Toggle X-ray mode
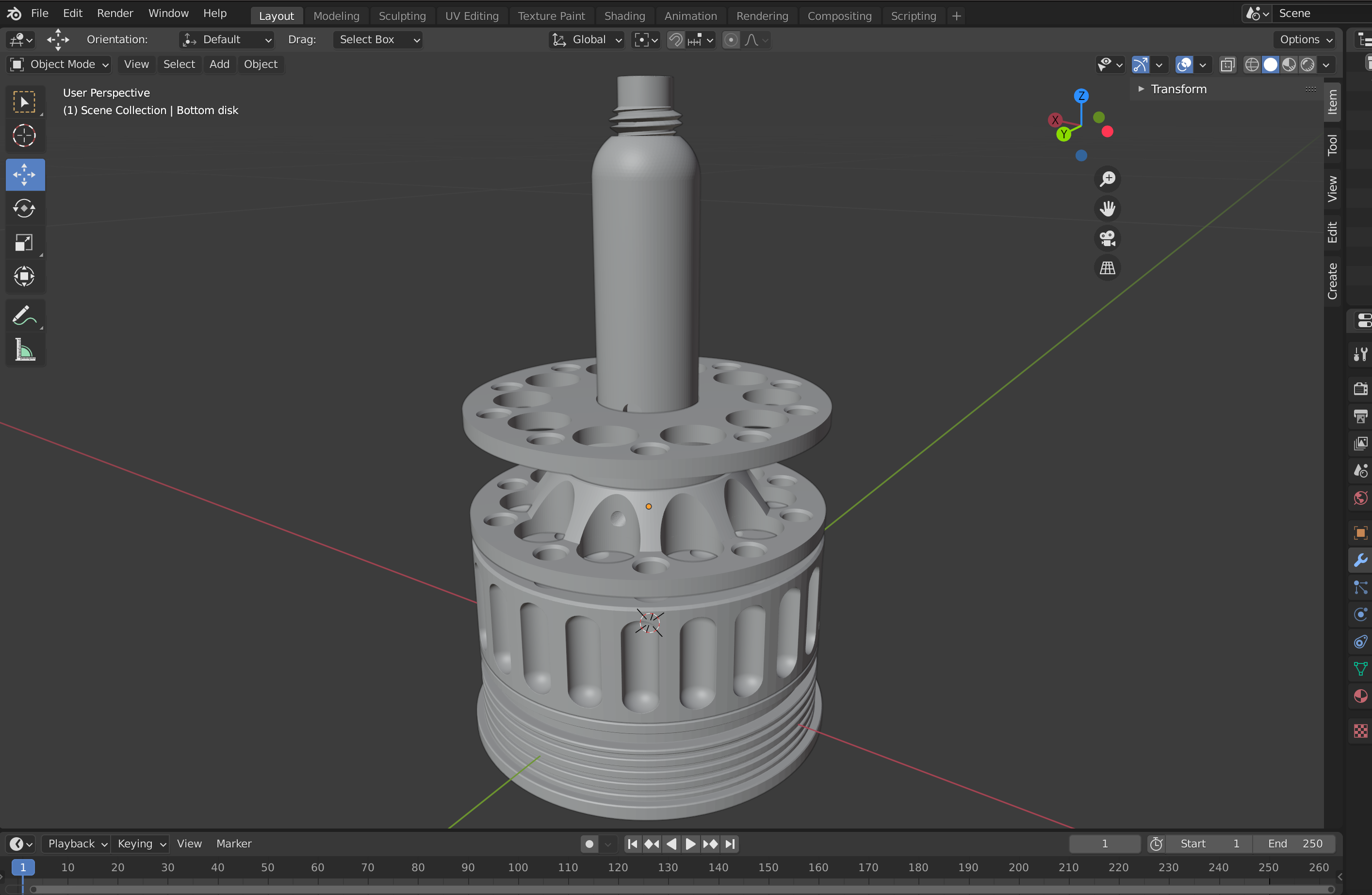1372x895 pixels. click(x=1227, y=65)
